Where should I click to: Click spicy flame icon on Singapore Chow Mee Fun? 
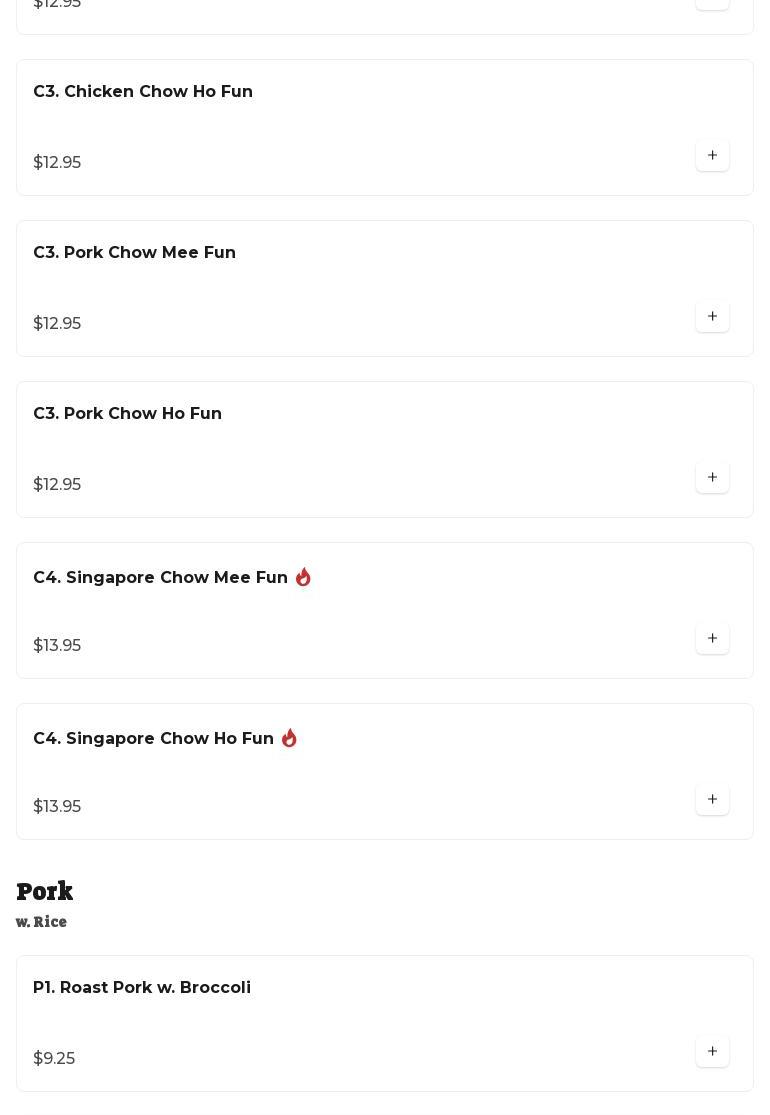click(x=303, y=577)
